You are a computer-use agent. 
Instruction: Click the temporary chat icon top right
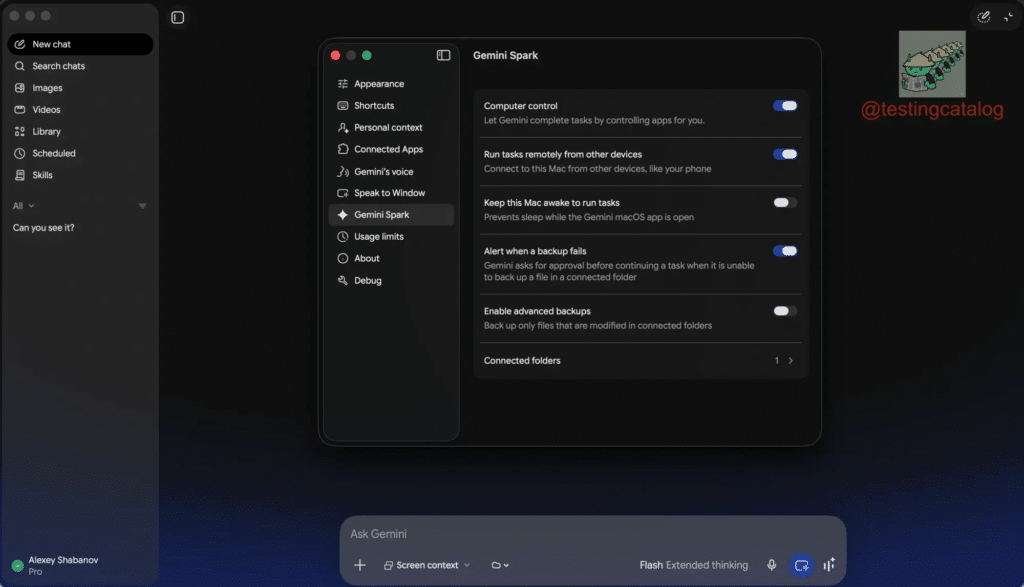984,18
